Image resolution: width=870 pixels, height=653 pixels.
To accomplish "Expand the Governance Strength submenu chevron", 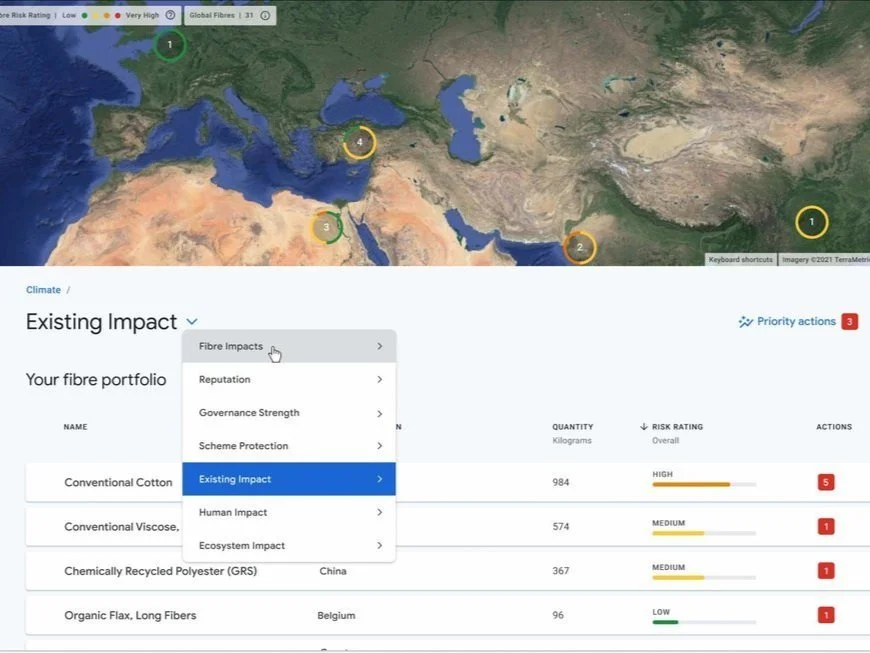I will click(380, 414).
